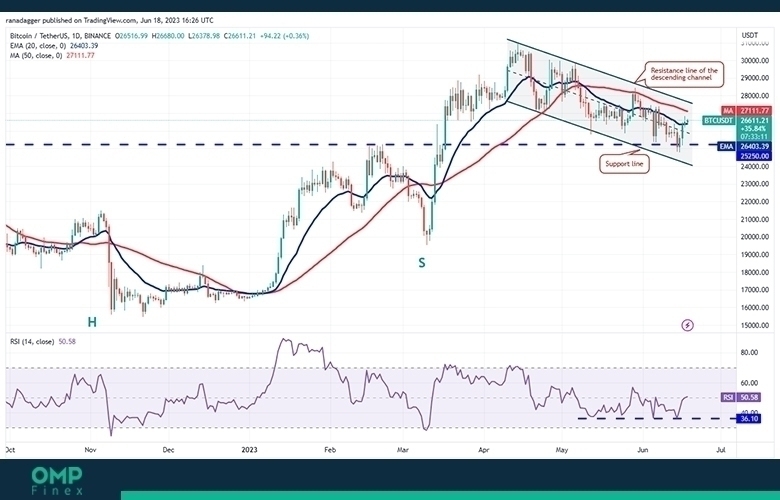Click the Jun label on the time axis
780x500 pixels.
pos(643,450)
